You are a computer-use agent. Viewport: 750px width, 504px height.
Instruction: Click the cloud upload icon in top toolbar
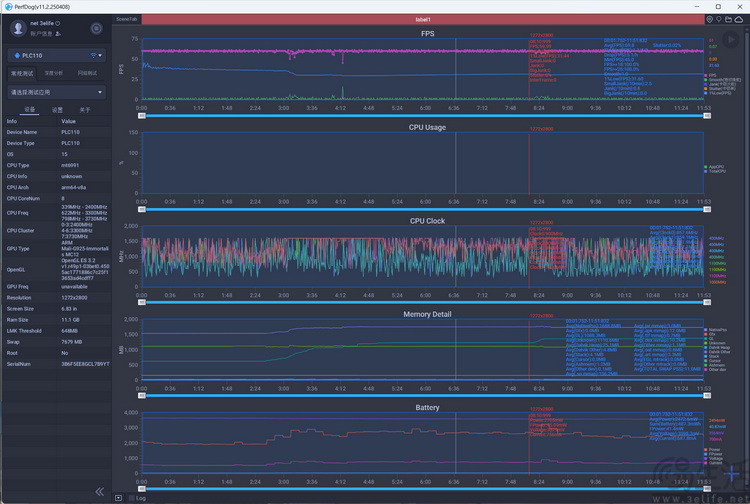point(739,20)
